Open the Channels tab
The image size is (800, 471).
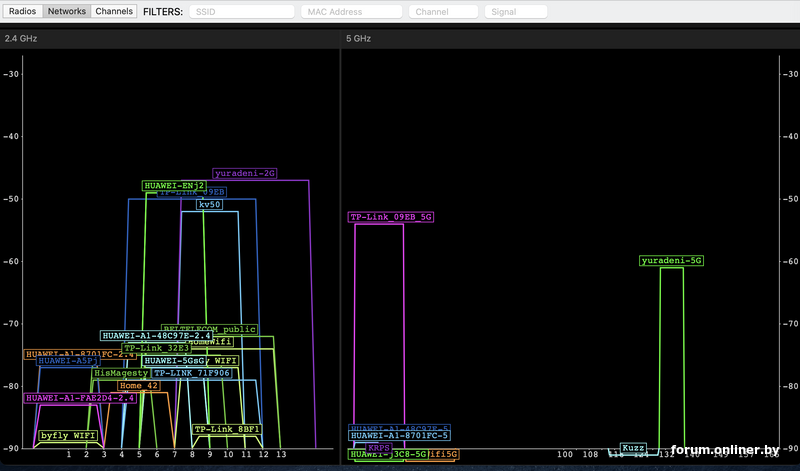(x=114, y=12)
